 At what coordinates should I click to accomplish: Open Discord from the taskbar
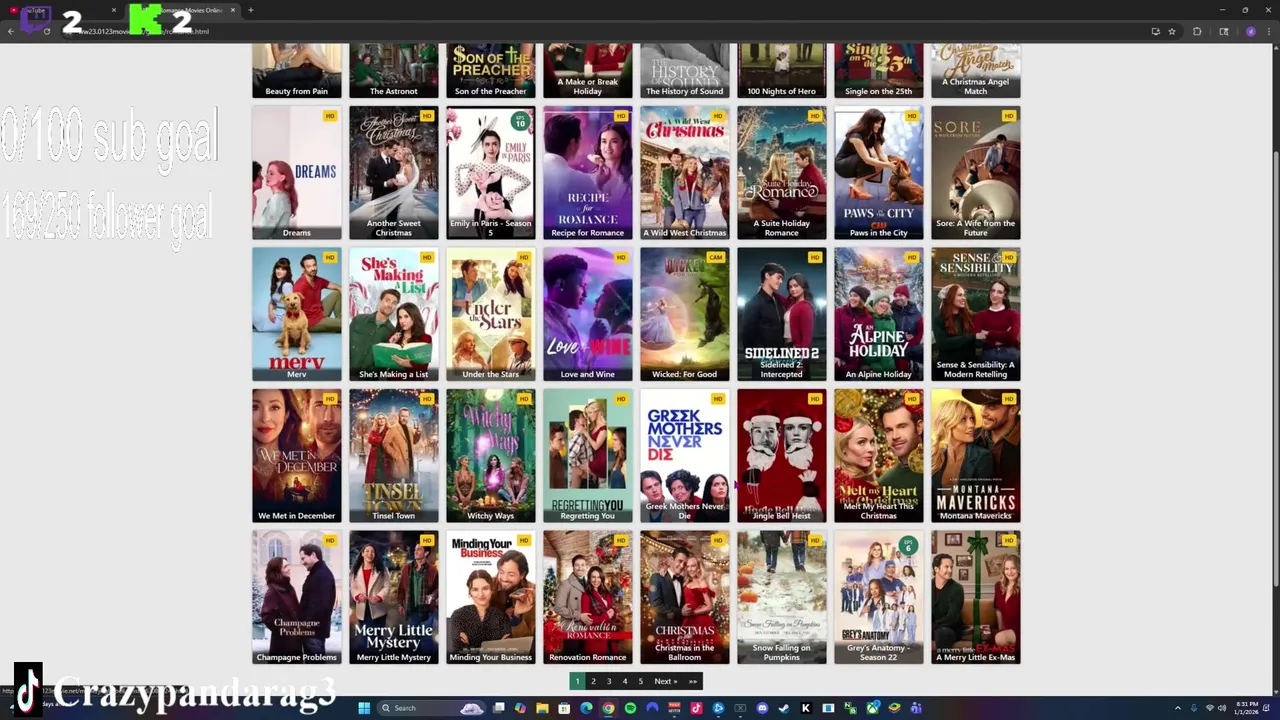(x=762, y=708)
